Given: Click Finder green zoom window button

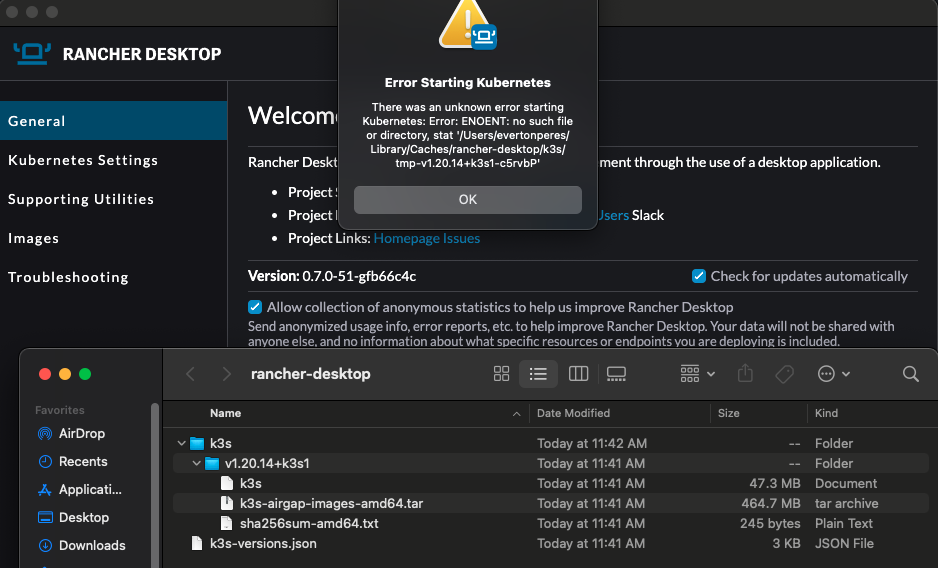Looking at the screenshot, I should point(85,374).
